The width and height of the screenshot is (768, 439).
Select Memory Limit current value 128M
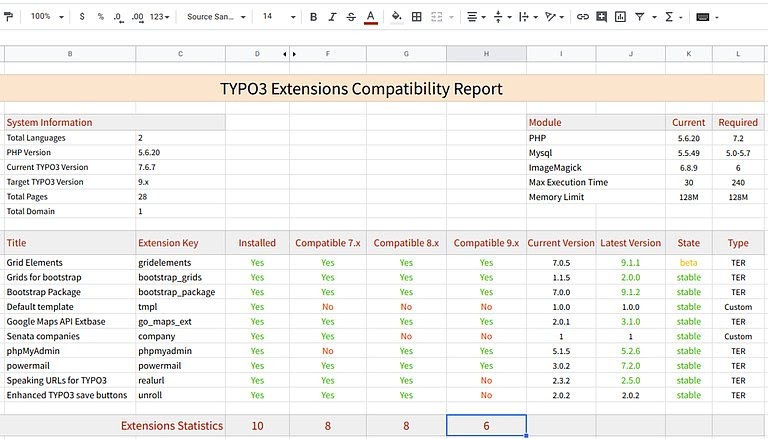[689, 197]
